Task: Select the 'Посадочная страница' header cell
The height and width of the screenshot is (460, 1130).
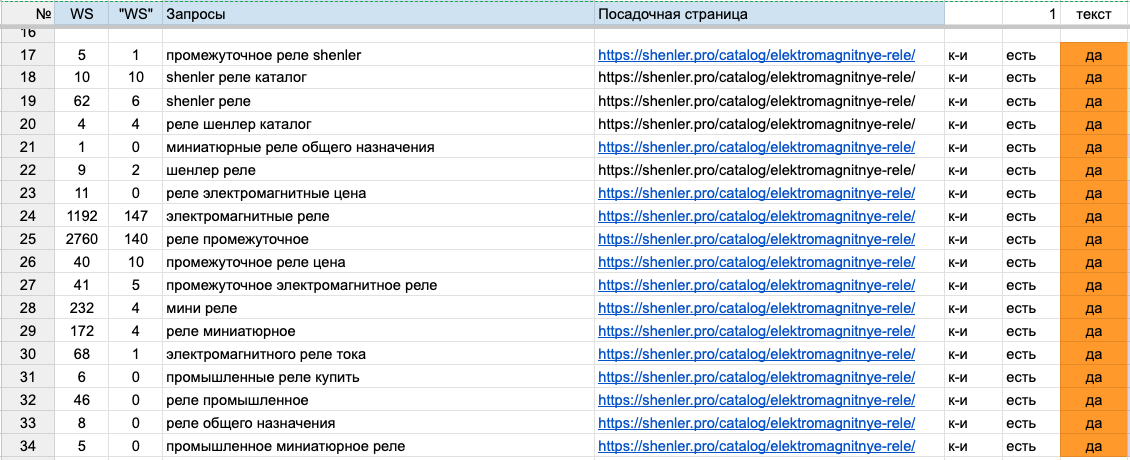Action: point(770,14)
